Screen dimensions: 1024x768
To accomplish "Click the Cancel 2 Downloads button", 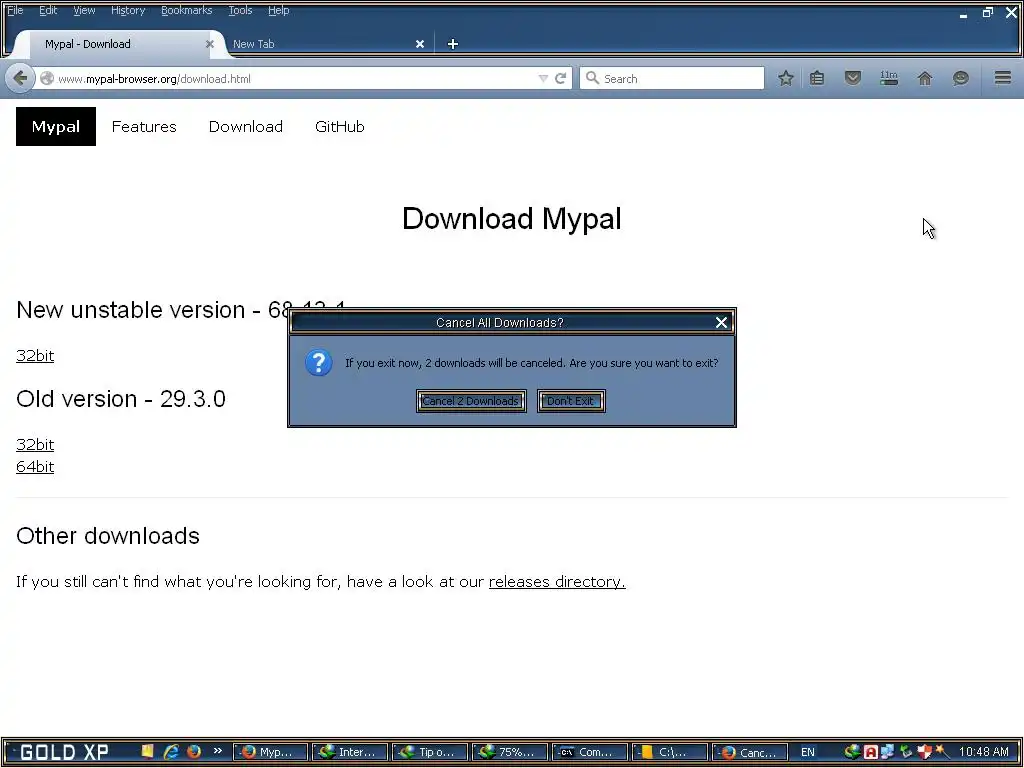I will click(x=471, y=401).
